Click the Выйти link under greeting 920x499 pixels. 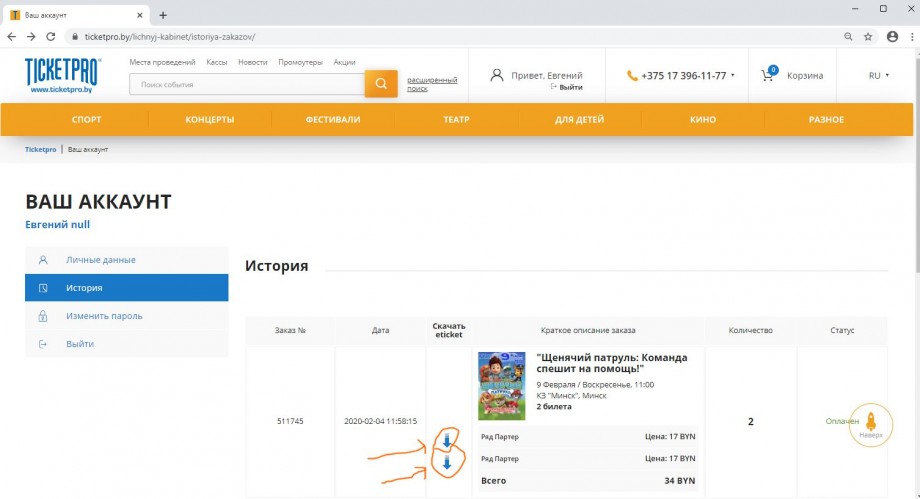pos(570,88)
